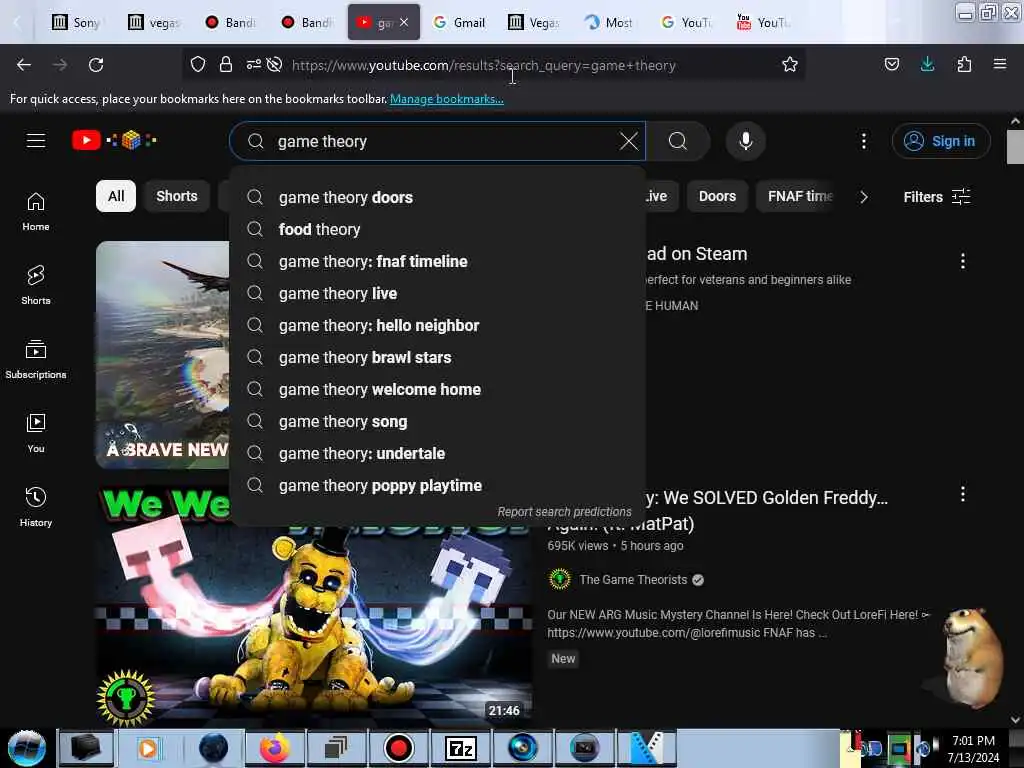Click the magnifier search button

pos(678,141)
